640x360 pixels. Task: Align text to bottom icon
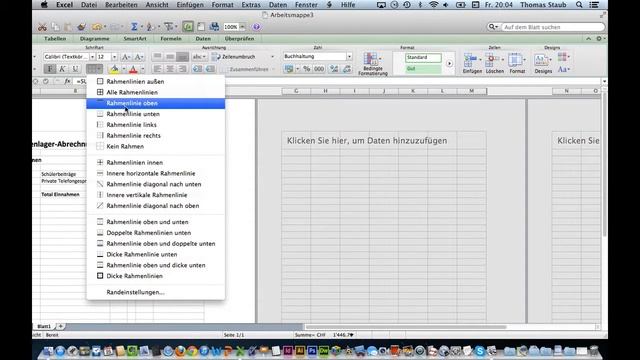tap(182, 56)
